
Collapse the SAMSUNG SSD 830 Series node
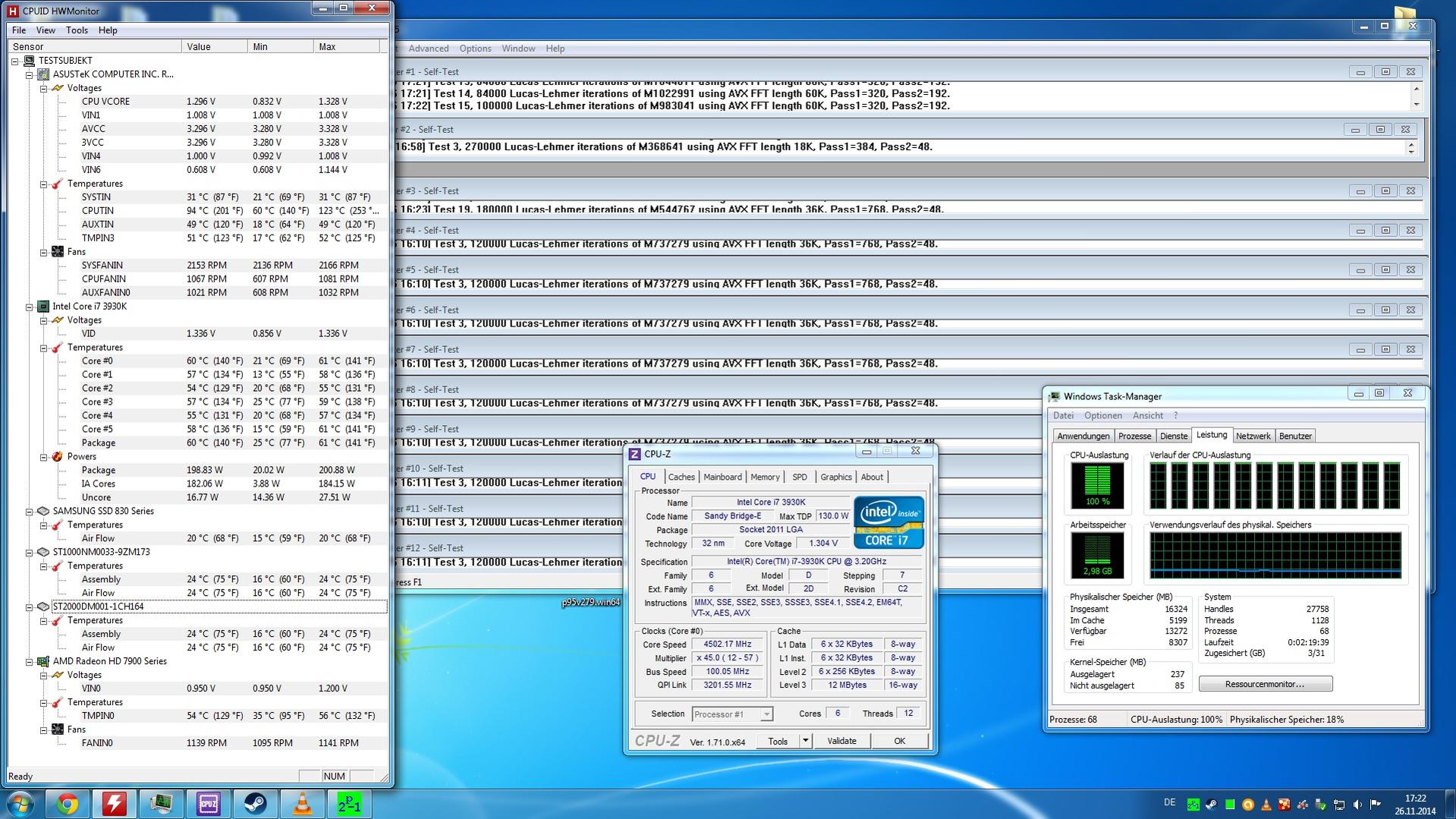30,512
